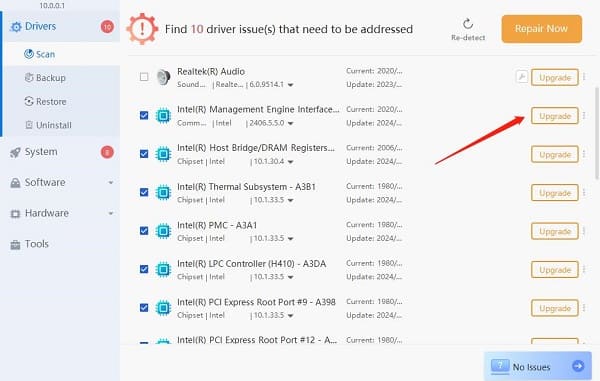
Task: Click the Drivers red count badge
Action: (107, 26)
